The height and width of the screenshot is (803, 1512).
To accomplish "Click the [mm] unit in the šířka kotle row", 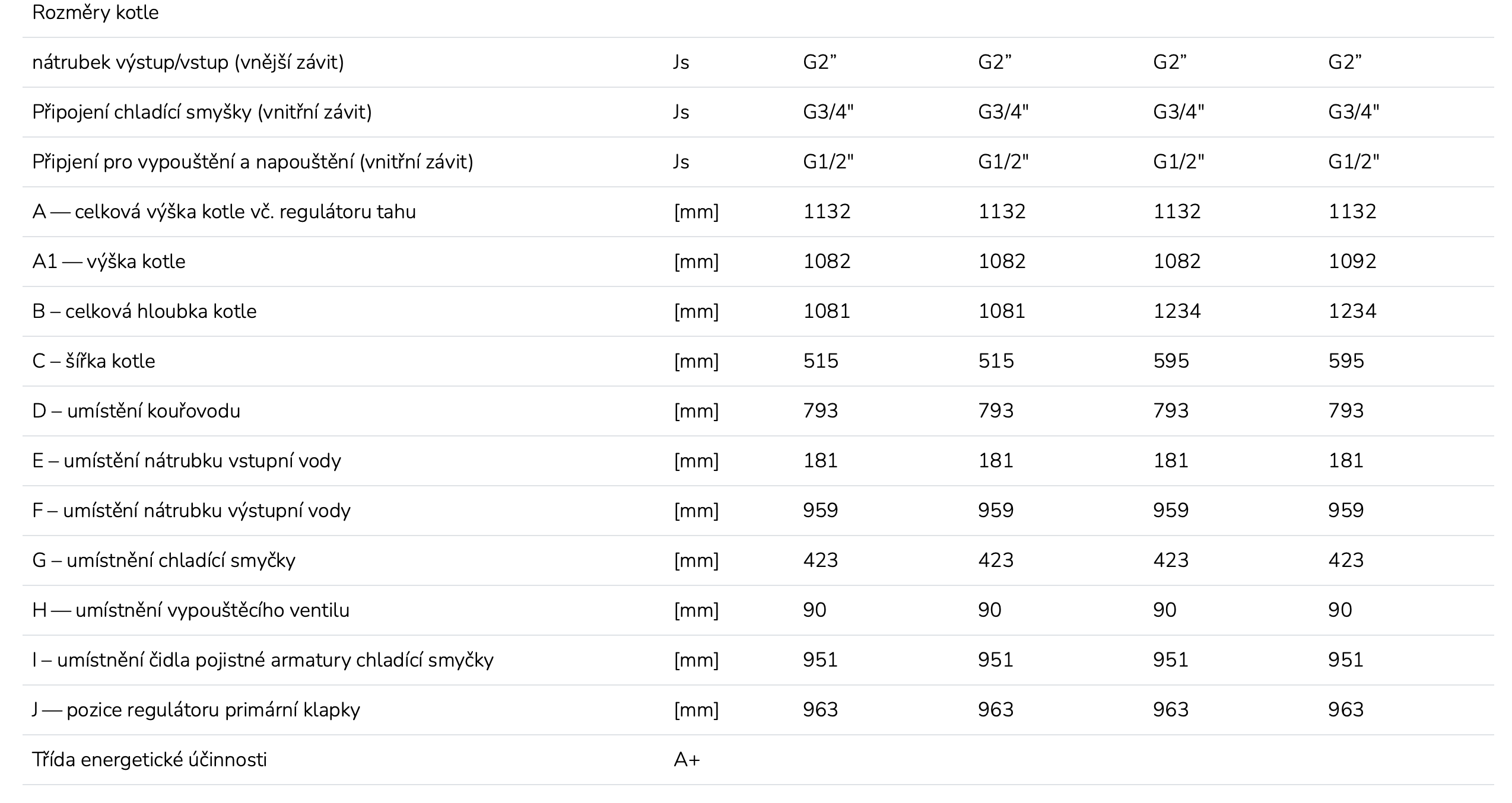I will (x=696, y=361).
